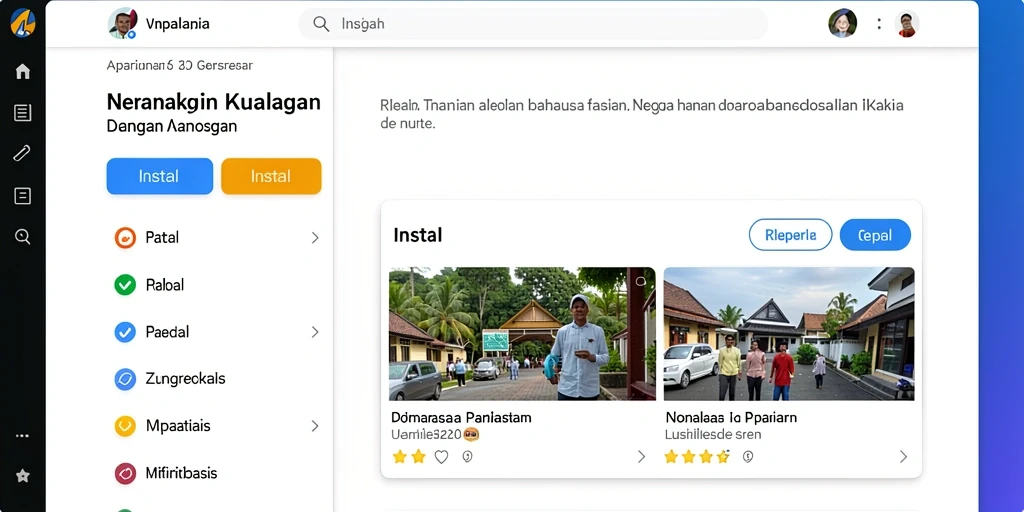Click the info icon under Nonalaas card
The image size is (1024, 512).
point(748,457)
